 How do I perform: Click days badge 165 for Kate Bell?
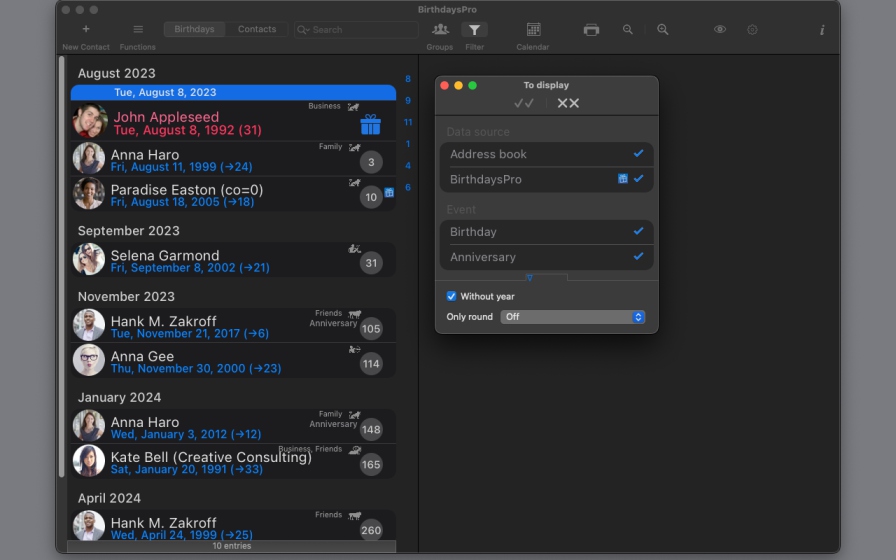coord(371,465)
